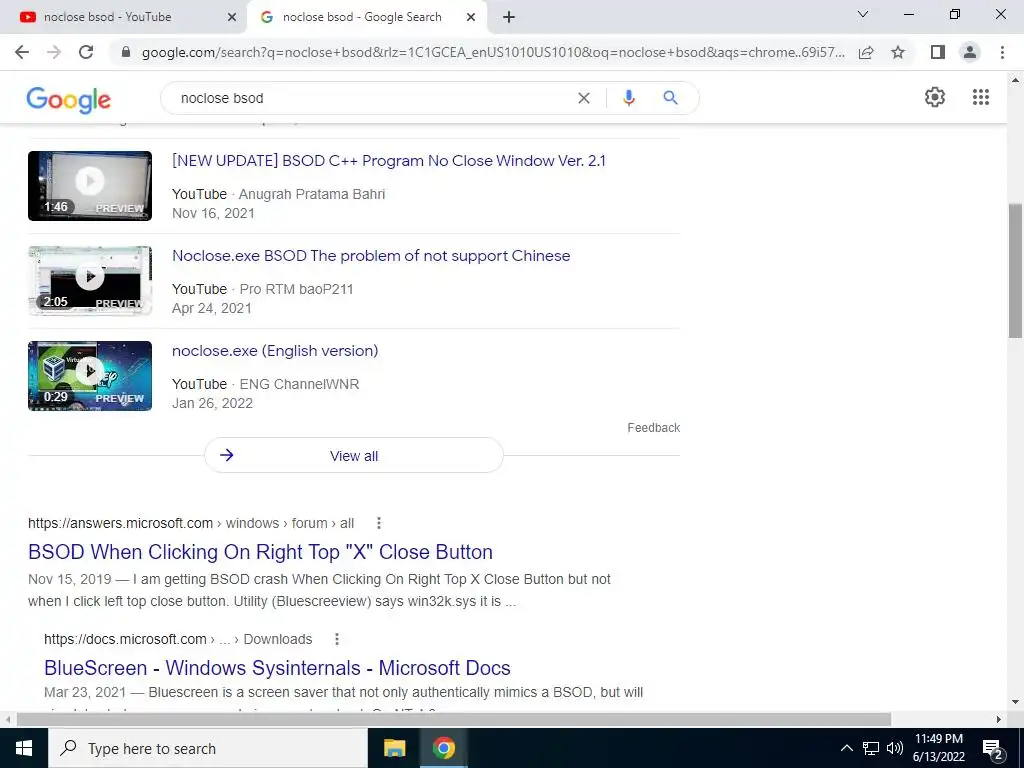Play the 2:05 video thumbnail preview
1024x768 pixels.
click(90, 281)
